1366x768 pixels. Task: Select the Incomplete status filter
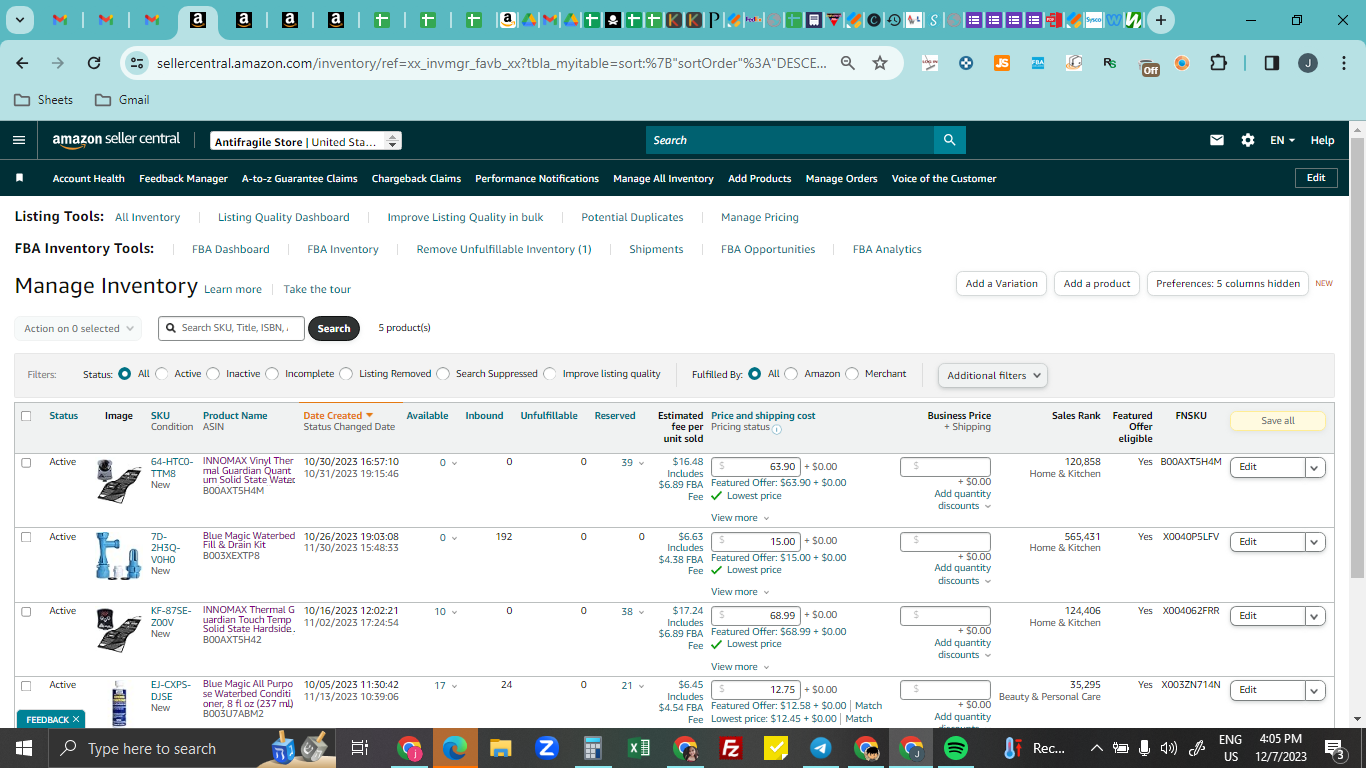(272, 374)
